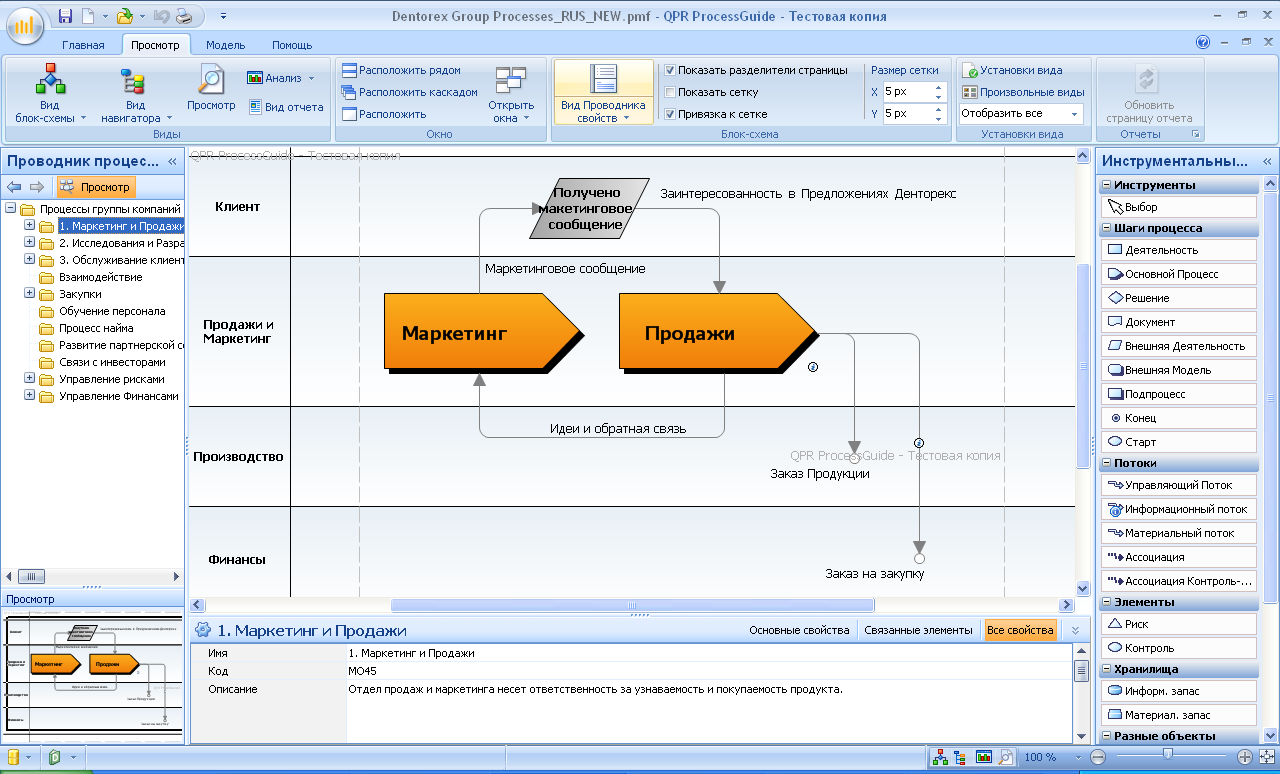Click Расположить рядом window arrangement

(401, 70)
